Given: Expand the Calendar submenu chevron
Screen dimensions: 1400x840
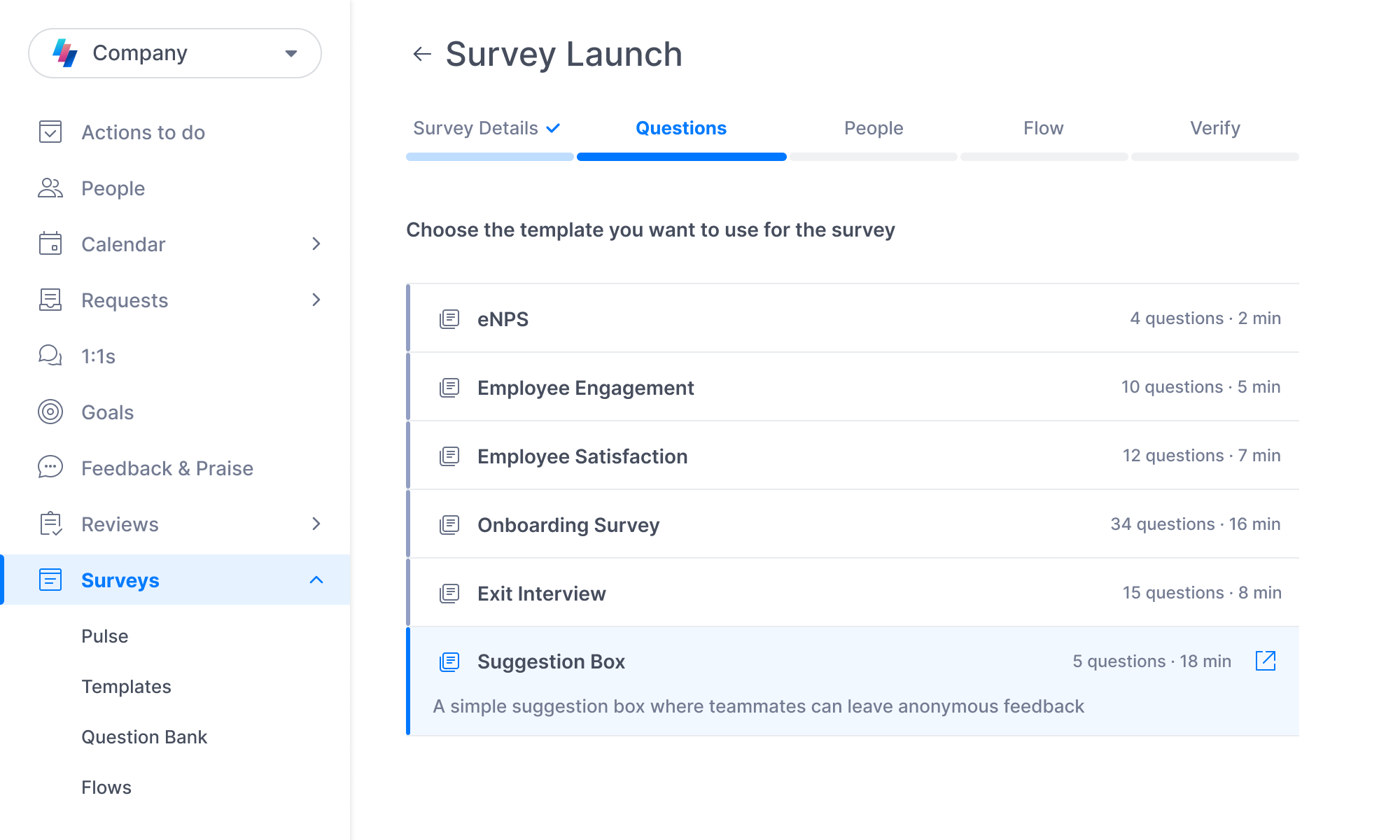Looking at the screenshot, I should [x=316, y=244].
